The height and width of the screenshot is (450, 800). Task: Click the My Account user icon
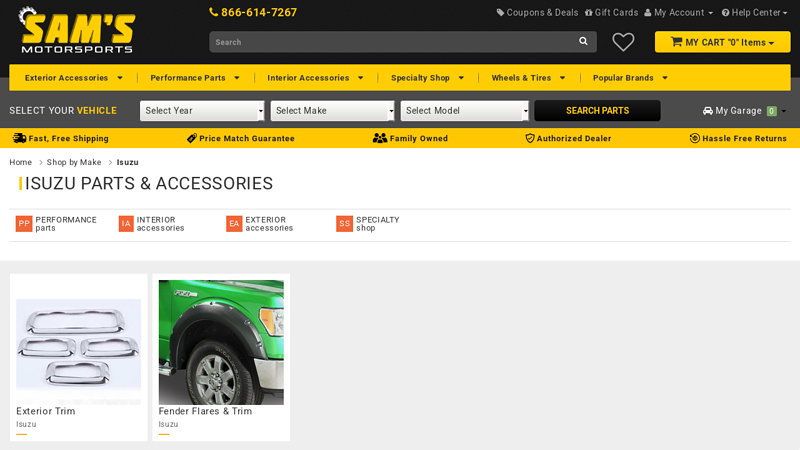point(648,13)
